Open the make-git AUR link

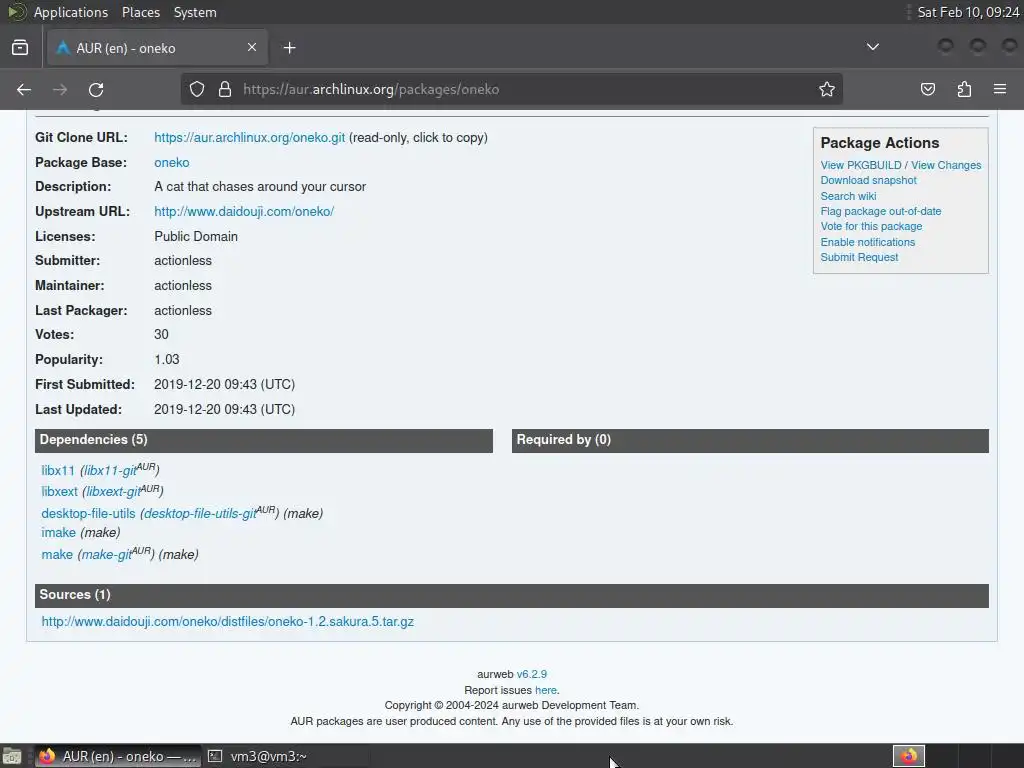106,554
